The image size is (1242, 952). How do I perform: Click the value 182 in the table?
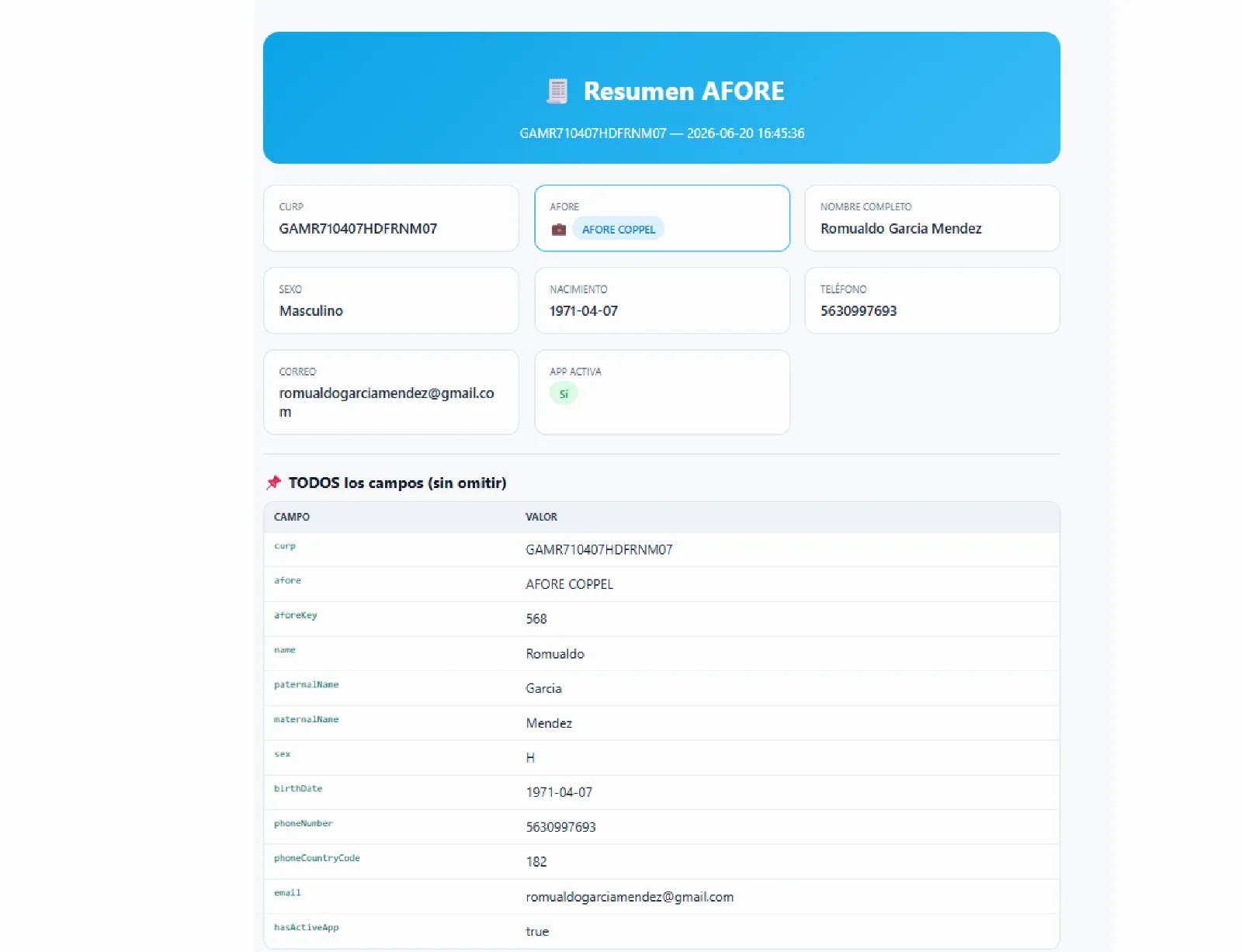pos(536,862)
